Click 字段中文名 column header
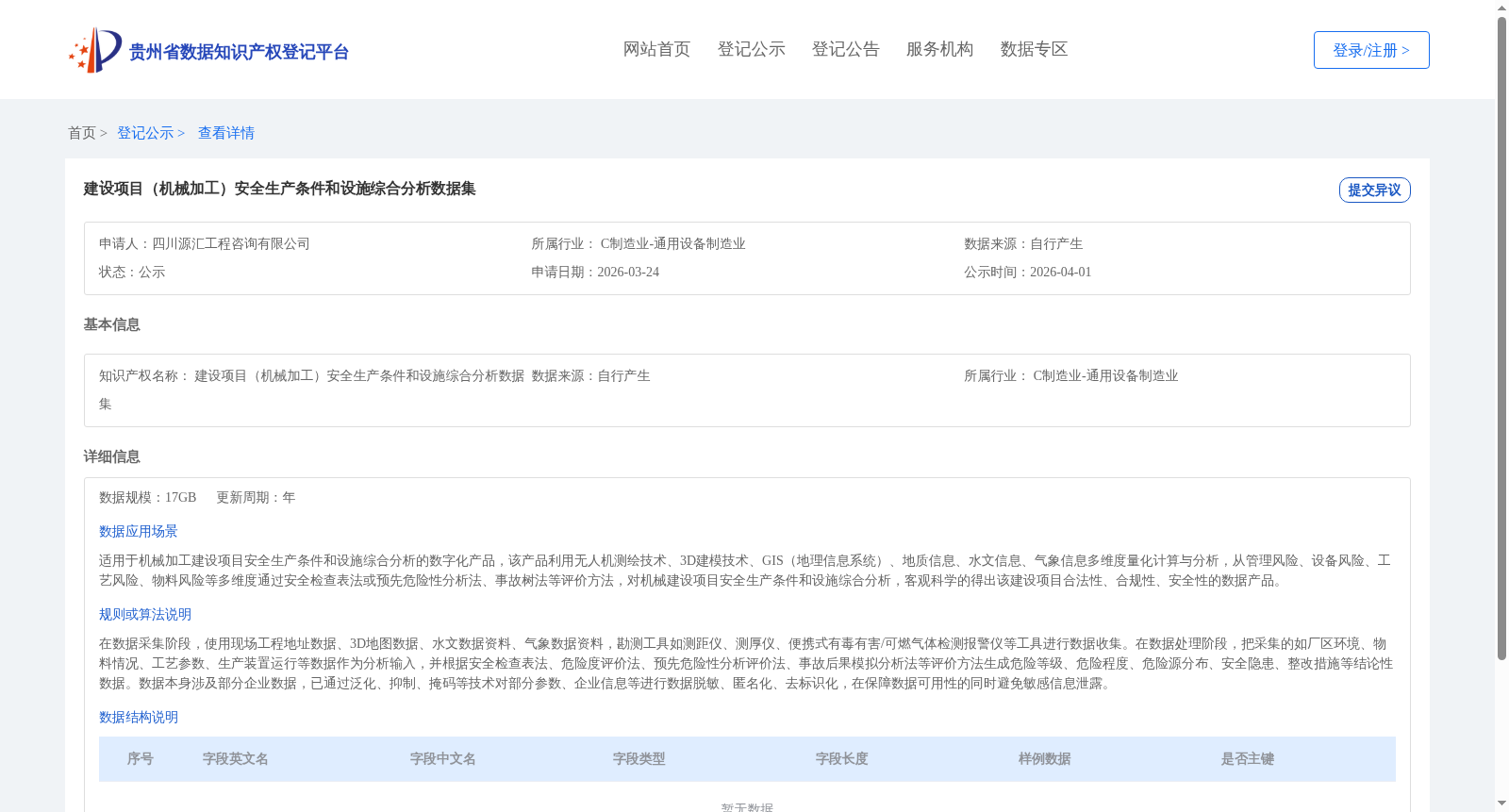 443,758
